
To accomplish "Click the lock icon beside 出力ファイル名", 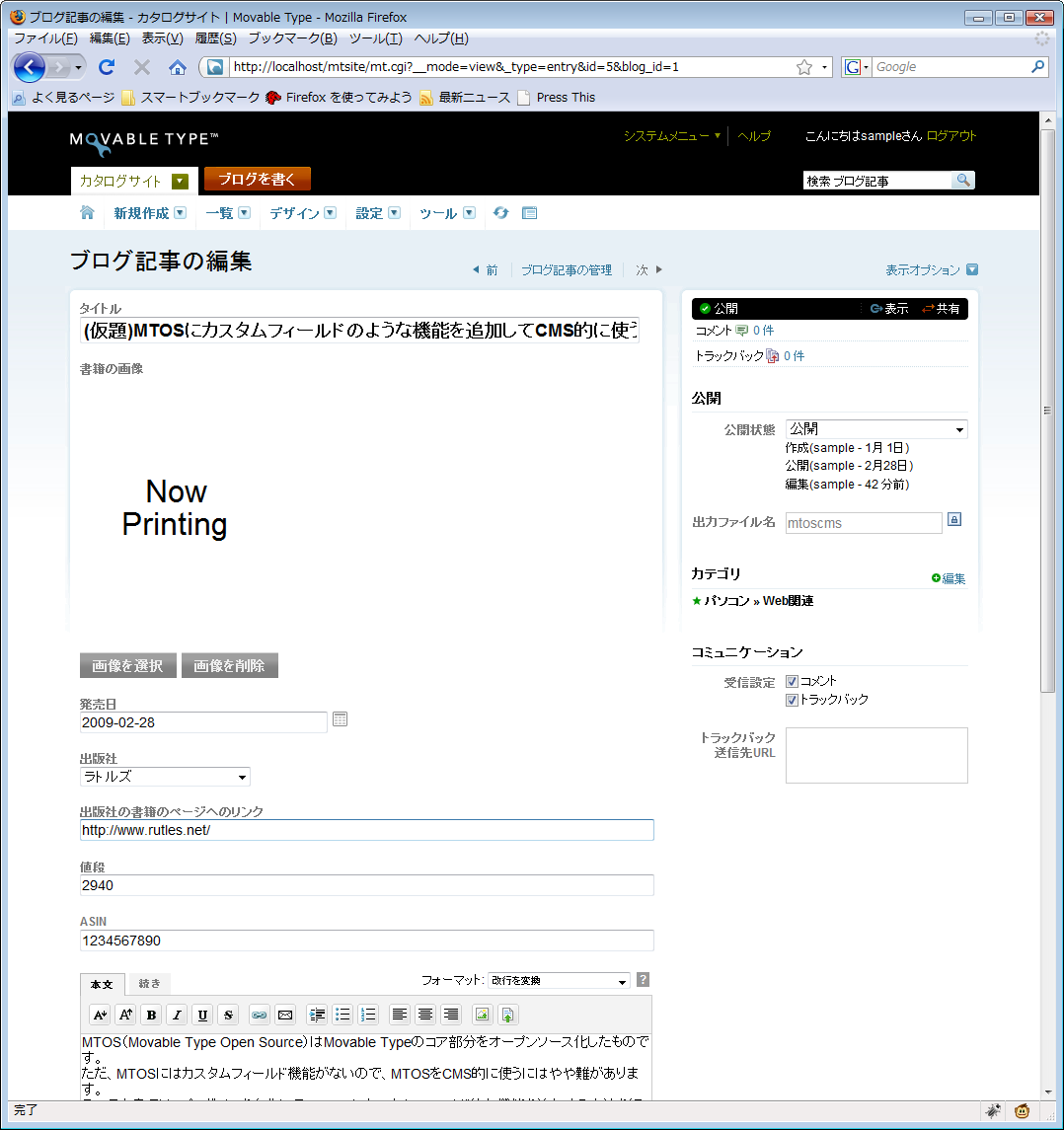I will [x=954, y=520].
